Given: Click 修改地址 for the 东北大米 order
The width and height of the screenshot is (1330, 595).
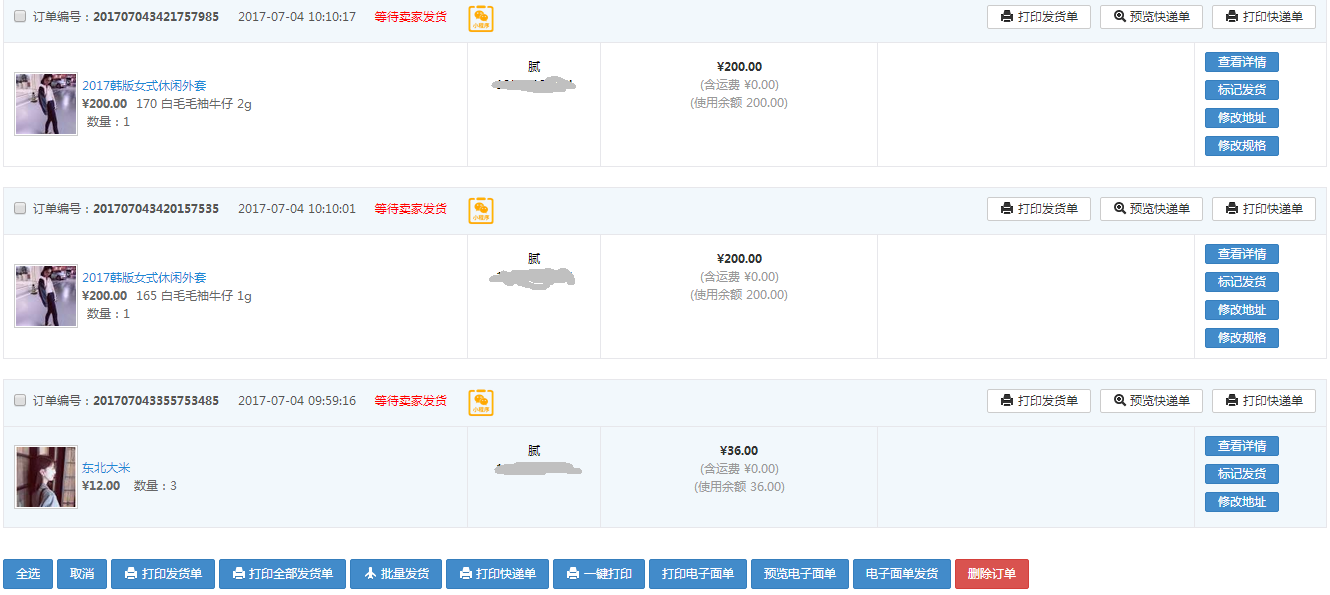Looking at the screenshot, I should pos(1242,502).
